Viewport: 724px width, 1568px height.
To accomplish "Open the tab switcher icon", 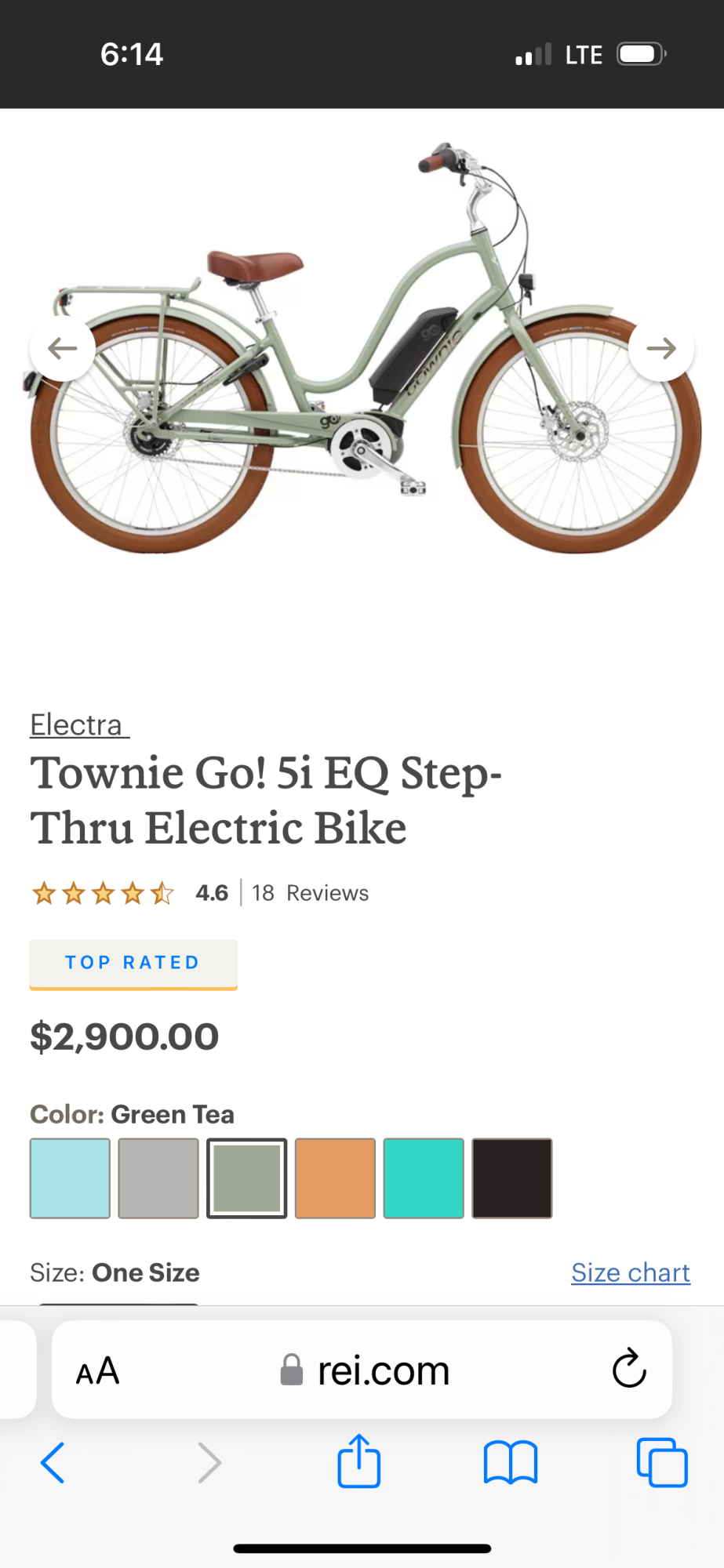I will click(x=661, y=1461).
